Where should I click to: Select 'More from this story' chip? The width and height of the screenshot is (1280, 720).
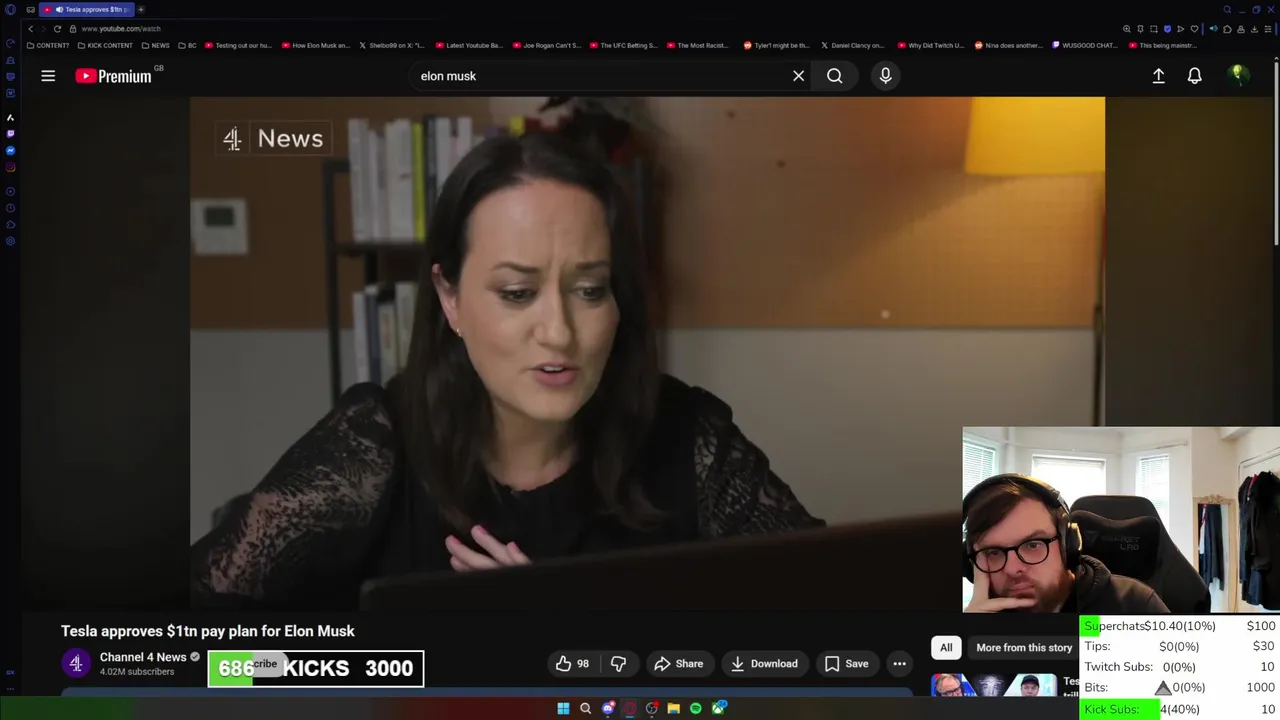(1024, 648)
